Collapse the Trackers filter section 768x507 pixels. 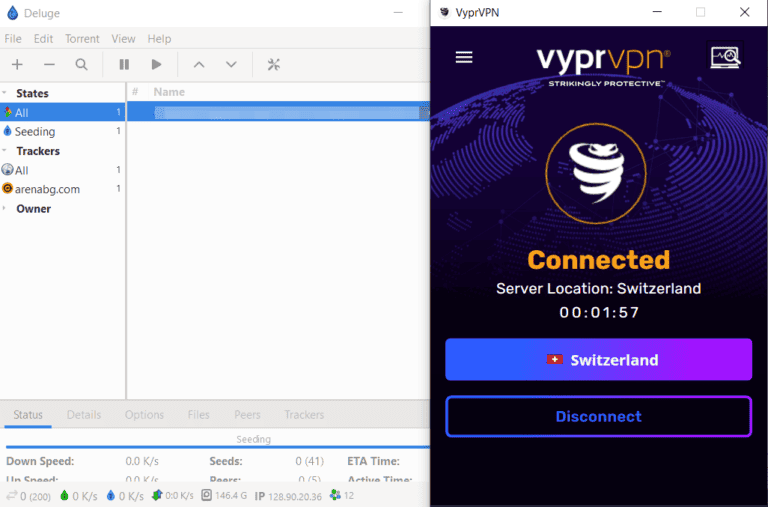(x=4, y=150)
